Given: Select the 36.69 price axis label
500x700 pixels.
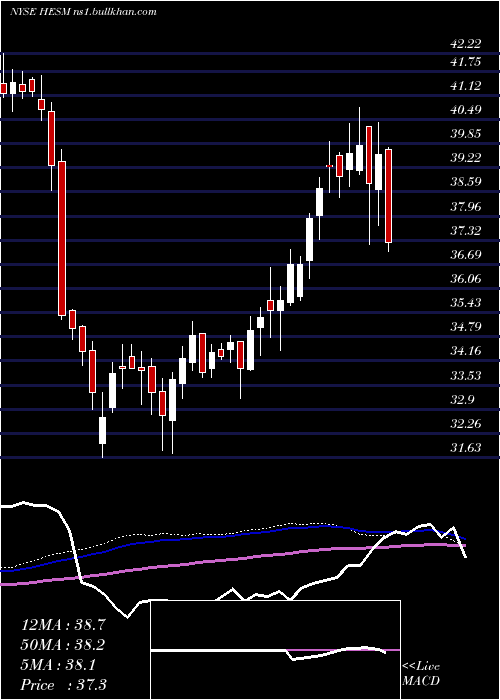Looking at the screenshot, I should coord(466,255).
